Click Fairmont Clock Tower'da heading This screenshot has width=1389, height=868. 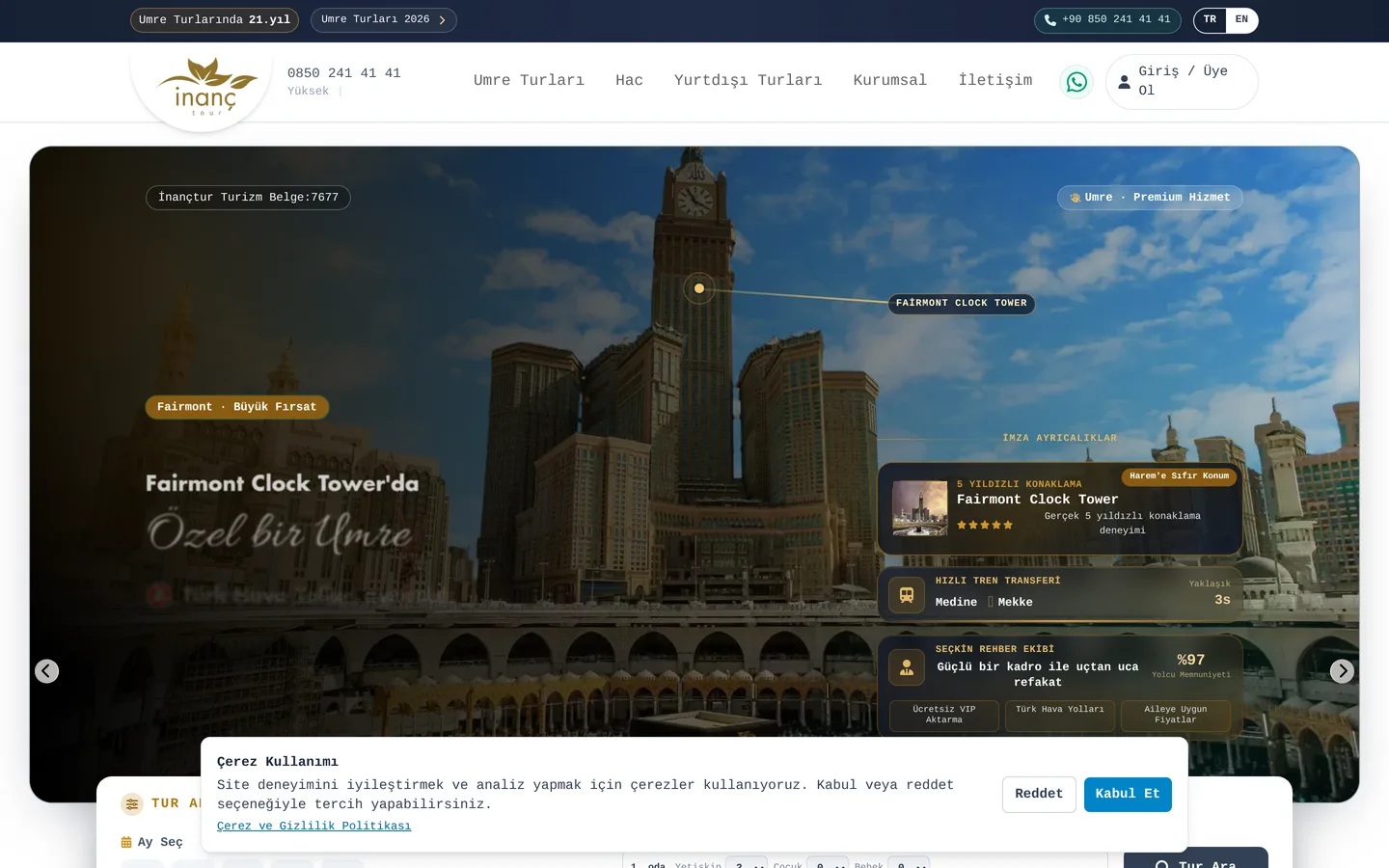tap(283, 484)
